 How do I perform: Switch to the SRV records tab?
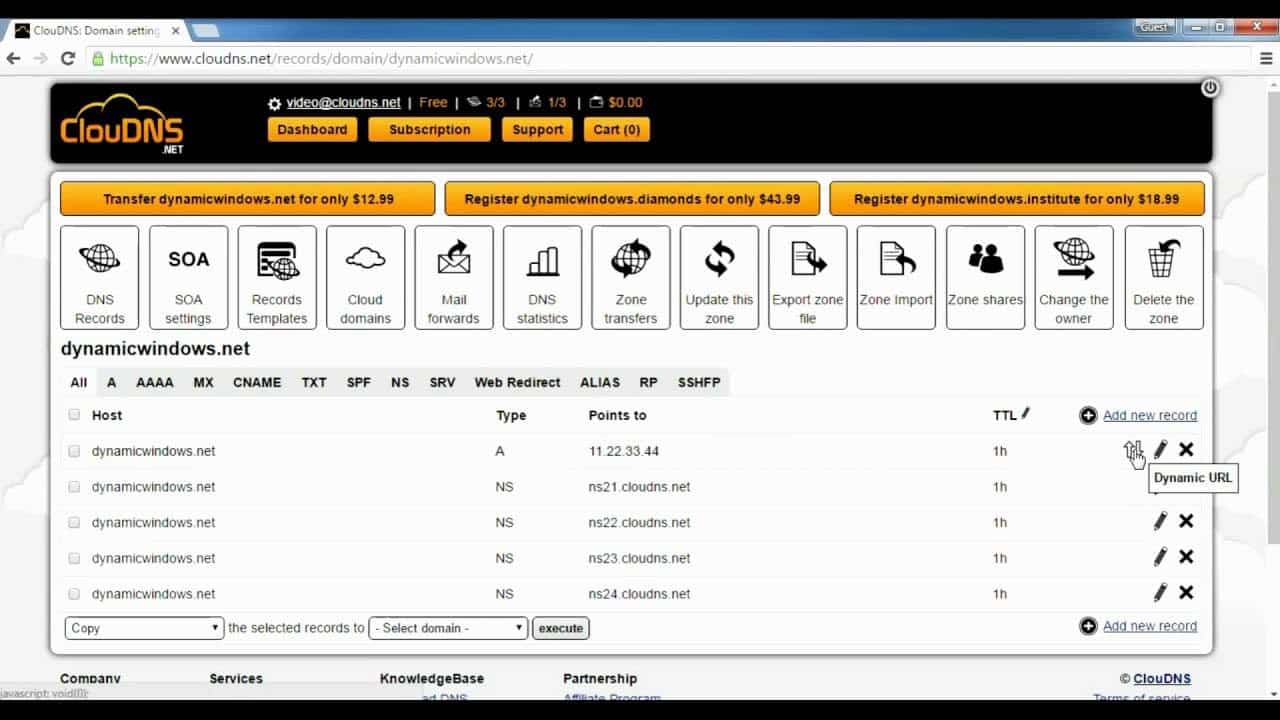pyautogui.click(x=442, y=382)
